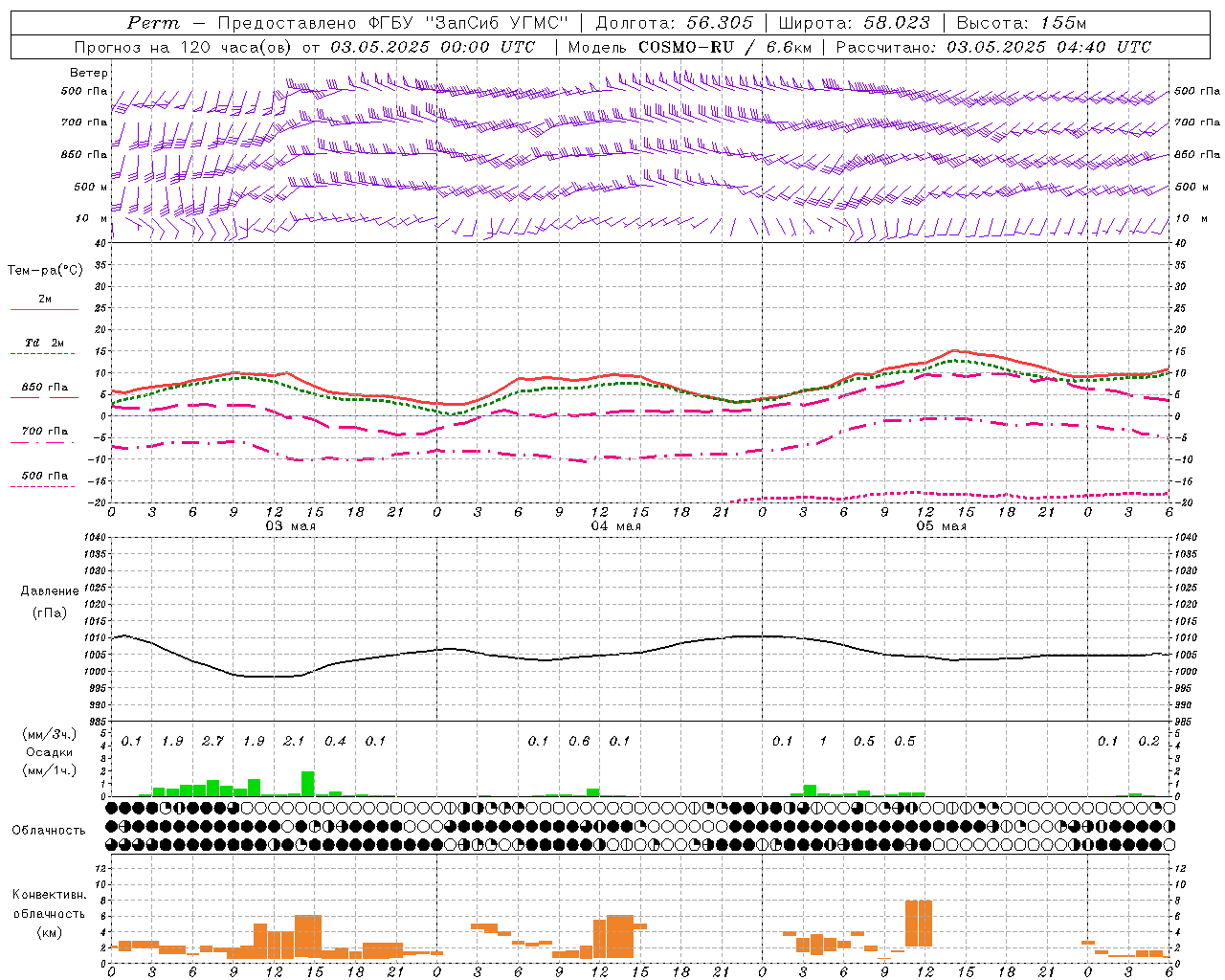The height and width of the screenshot is (980, 1225).
Task: Click the "0.4" three-hour precipitation value
Action: (x=335, y=742)
